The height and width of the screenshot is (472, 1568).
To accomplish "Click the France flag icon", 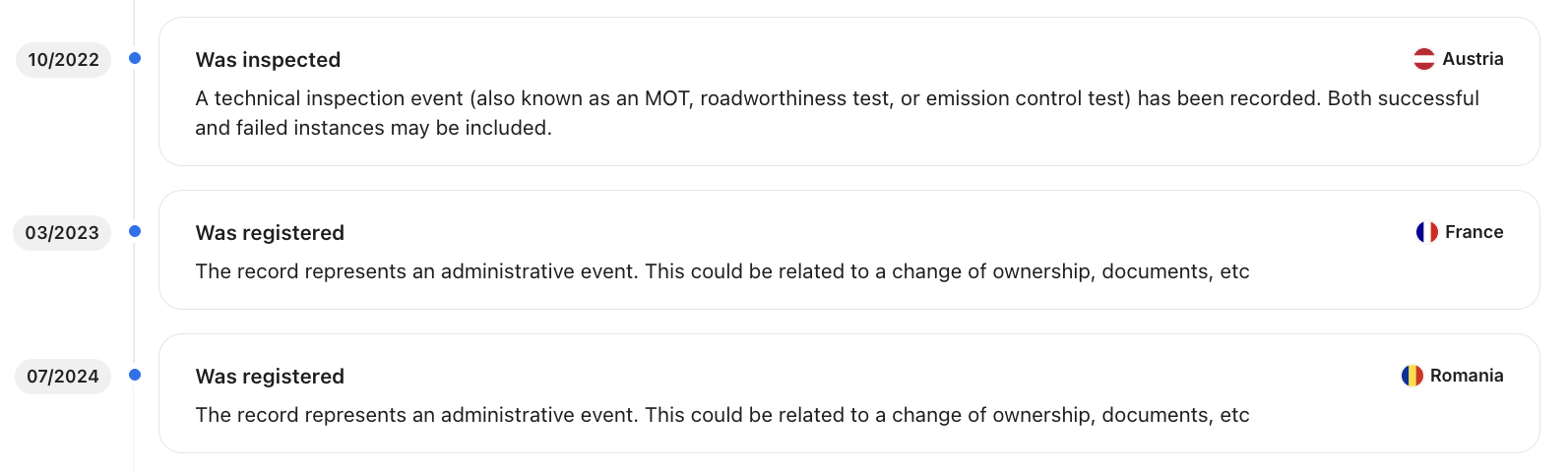I will 1426,232.
